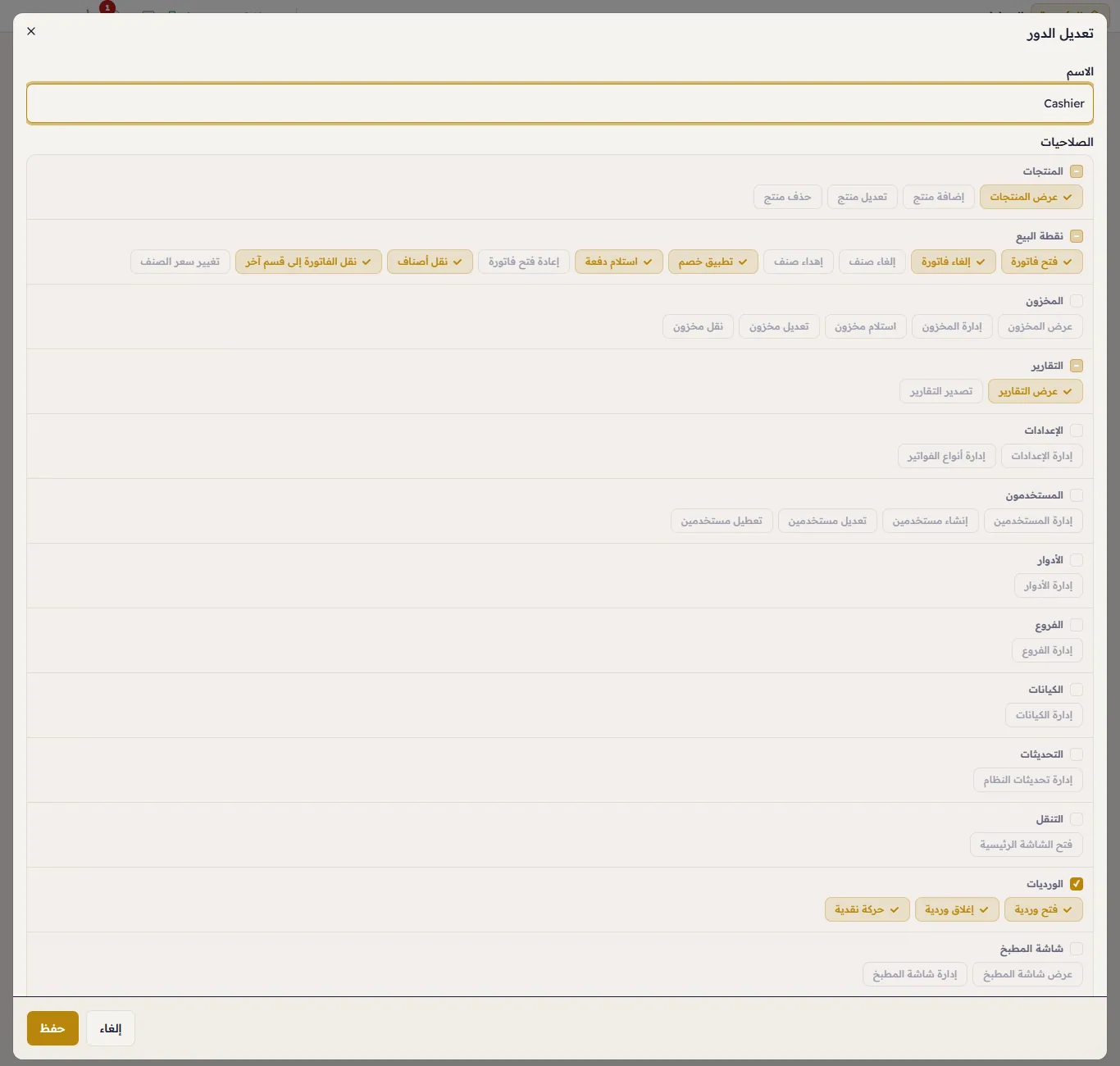
Task: Enable the إلغاء صنف permission
Action: pyautogui.click(x=872, y=262)
